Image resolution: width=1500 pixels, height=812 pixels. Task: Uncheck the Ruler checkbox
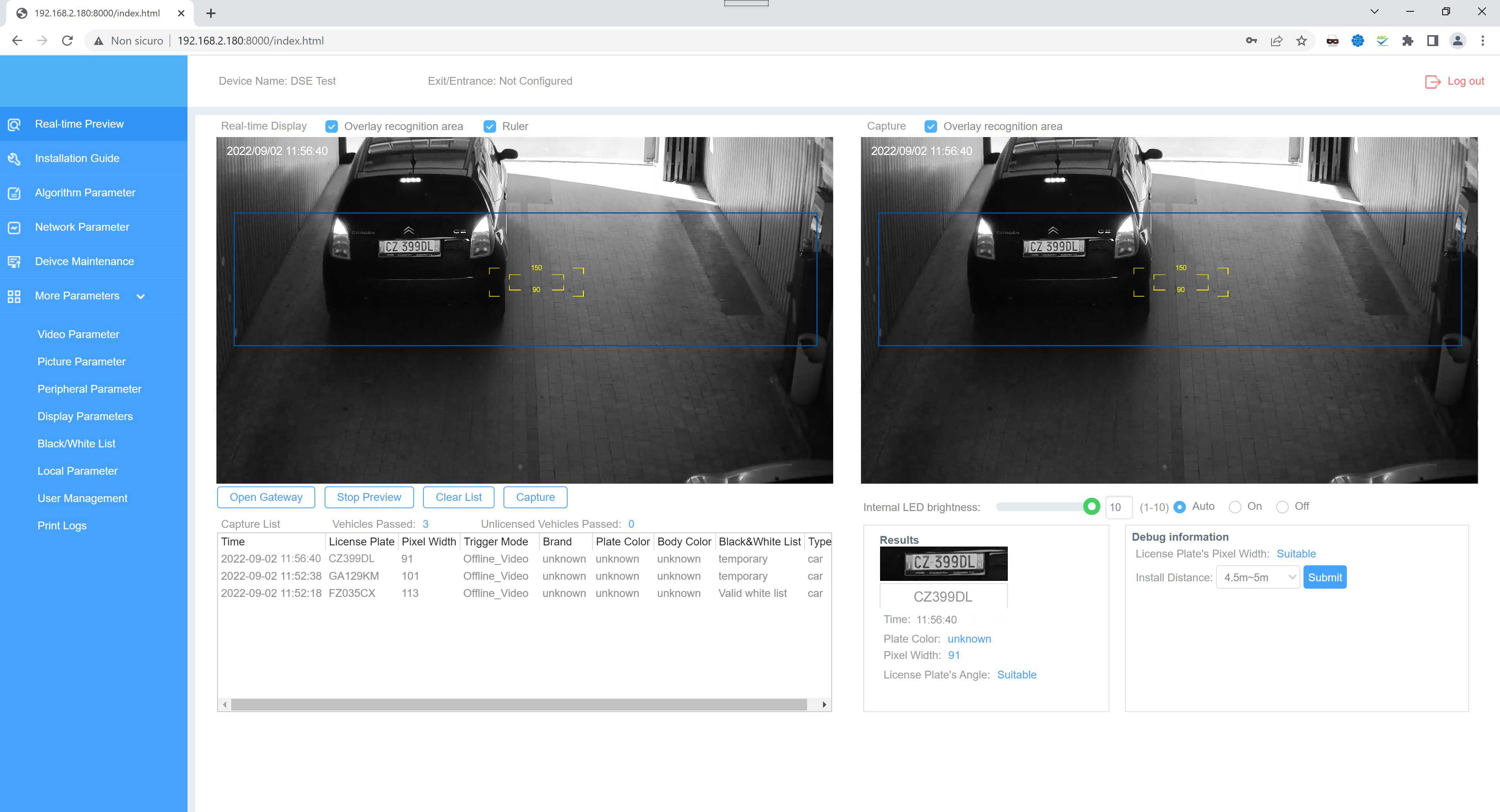point(489,126)
